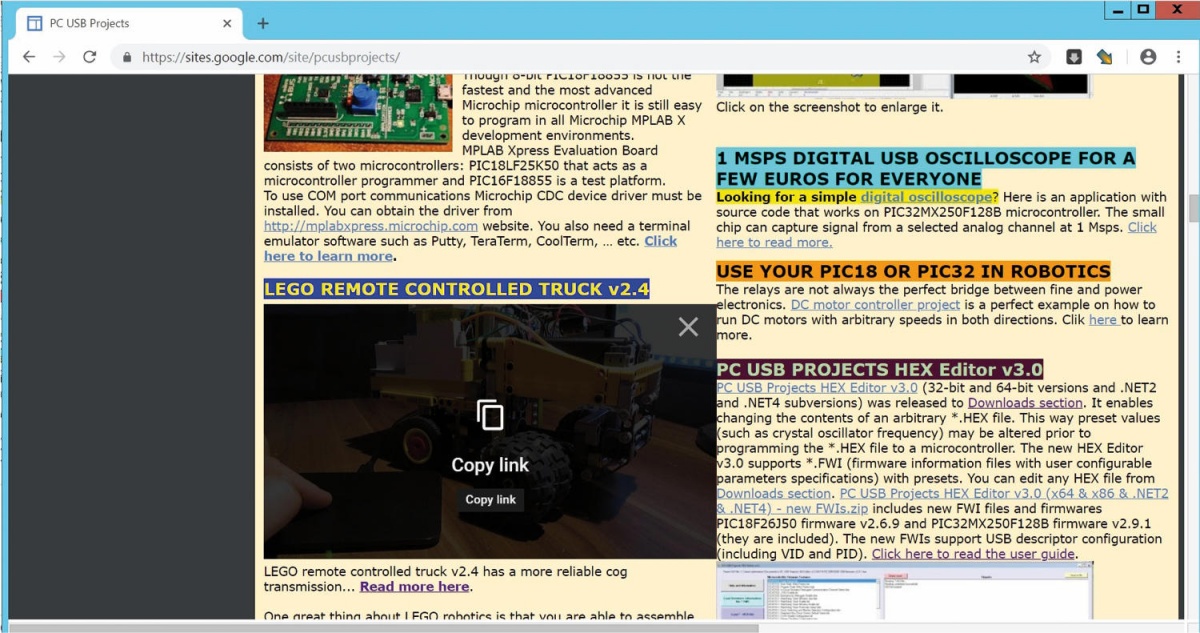Click here to read the user guide
1200x633 pixels.
(x=973, y=553)
